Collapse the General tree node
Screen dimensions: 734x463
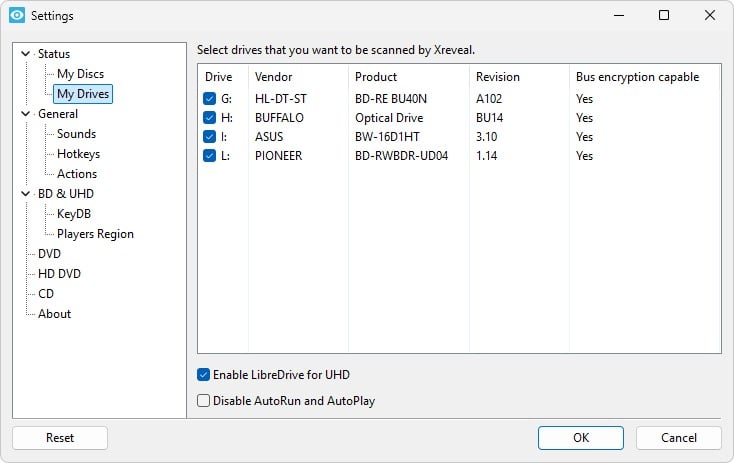[x=26, y=114]
